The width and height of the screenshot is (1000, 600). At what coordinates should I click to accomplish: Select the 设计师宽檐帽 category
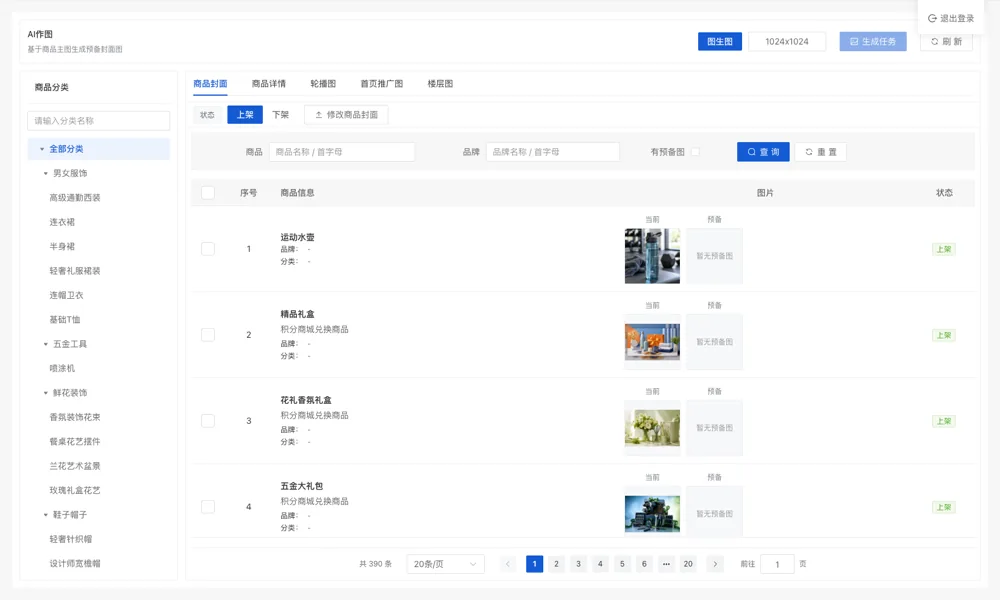(x=75, y=563)
